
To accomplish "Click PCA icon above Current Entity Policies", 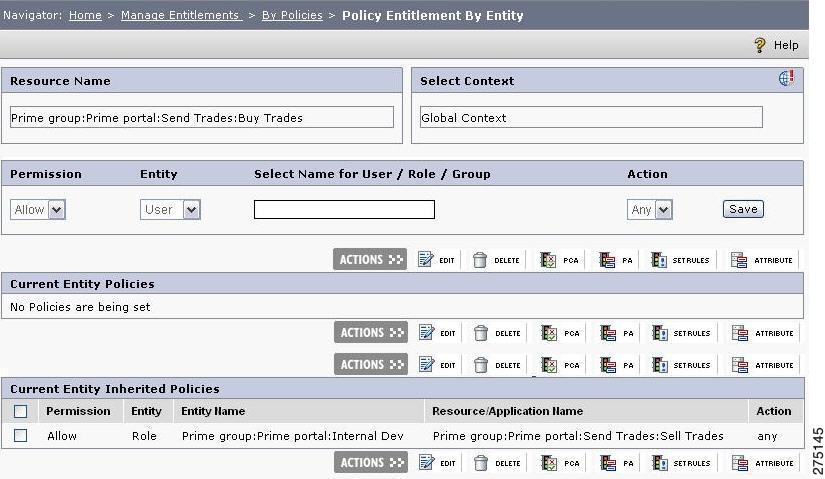I will pos(548,260).
